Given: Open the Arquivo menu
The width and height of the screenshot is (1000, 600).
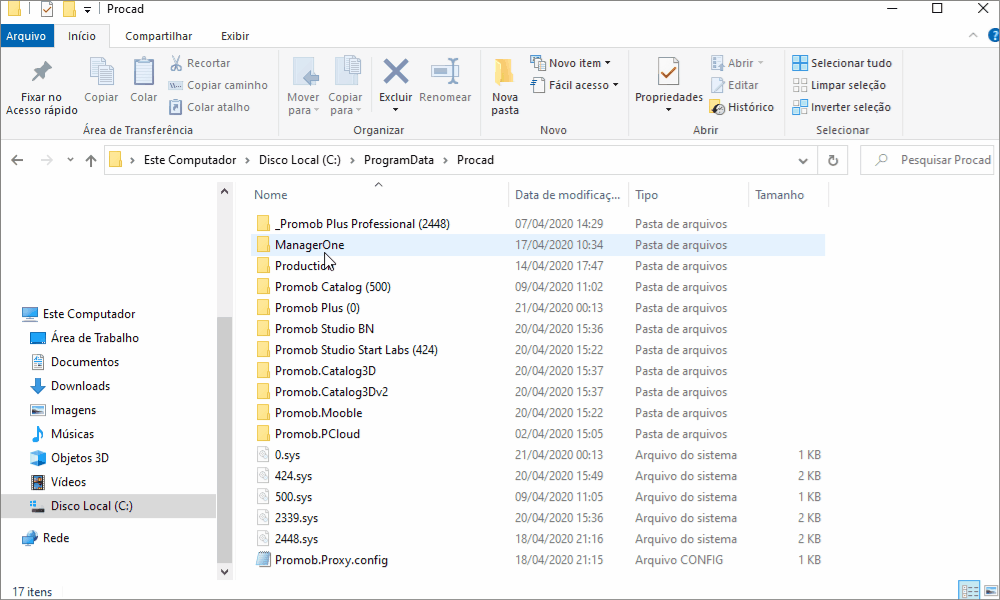Looking at the screenshot, I should coord(26,36).
